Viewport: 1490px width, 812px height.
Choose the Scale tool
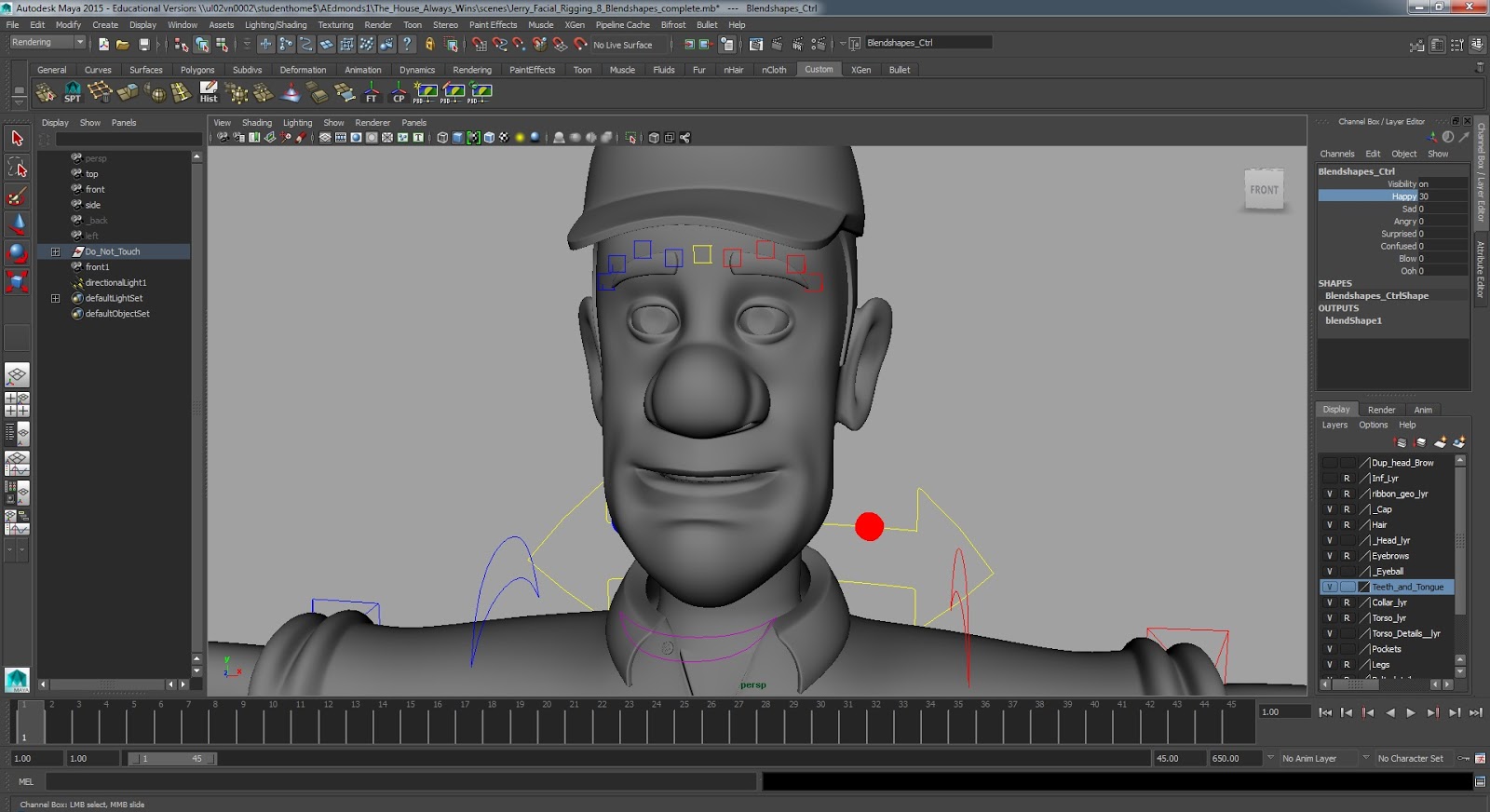(x=17, y=280)
